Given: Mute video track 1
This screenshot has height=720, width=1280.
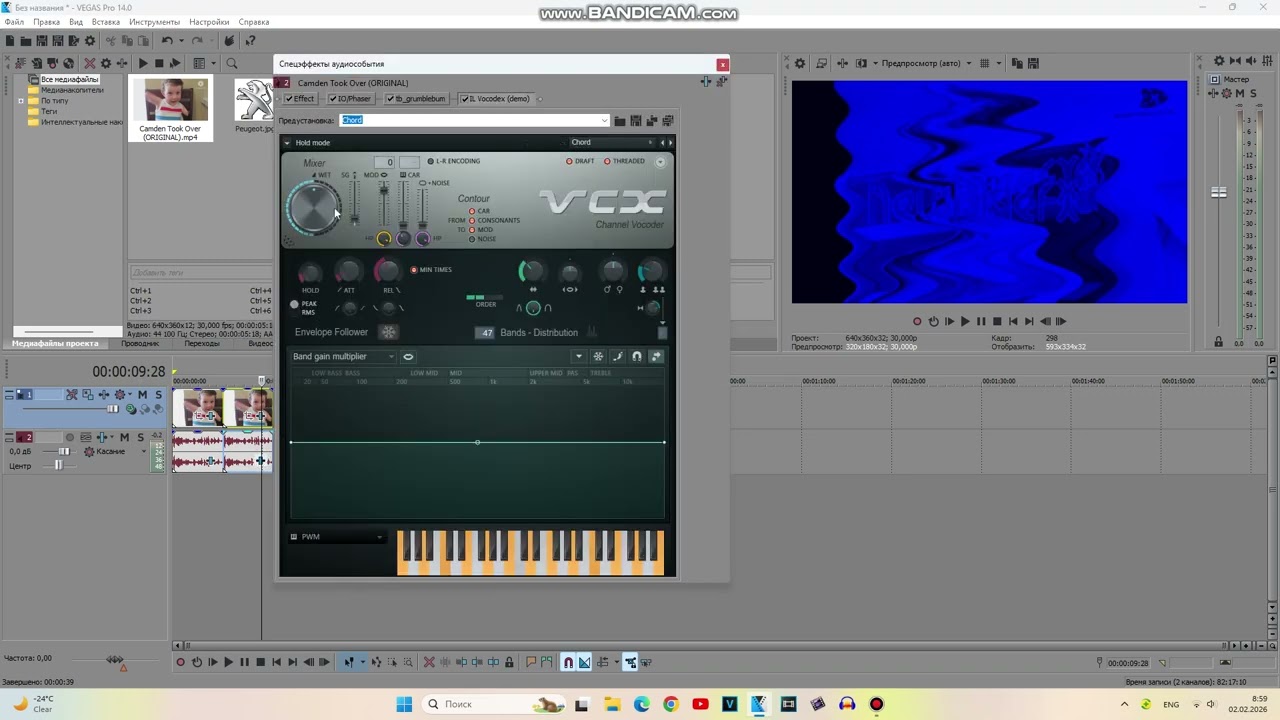Looking at the screenshot, I should pos(142,395).
